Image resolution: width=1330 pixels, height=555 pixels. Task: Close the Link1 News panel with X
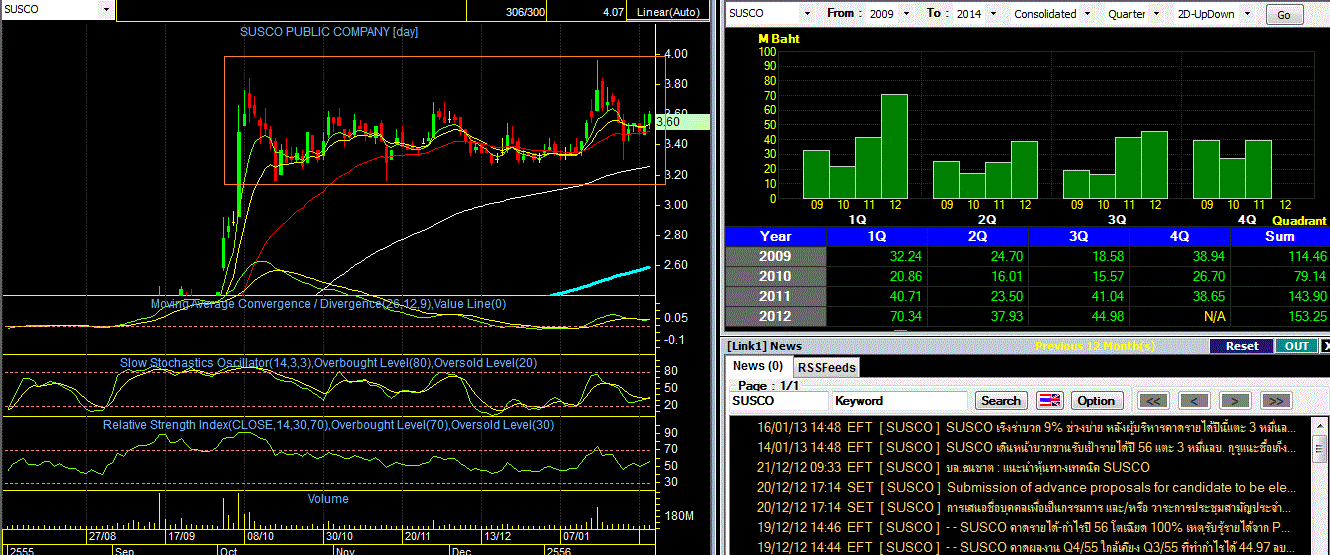coord(1325,346)
